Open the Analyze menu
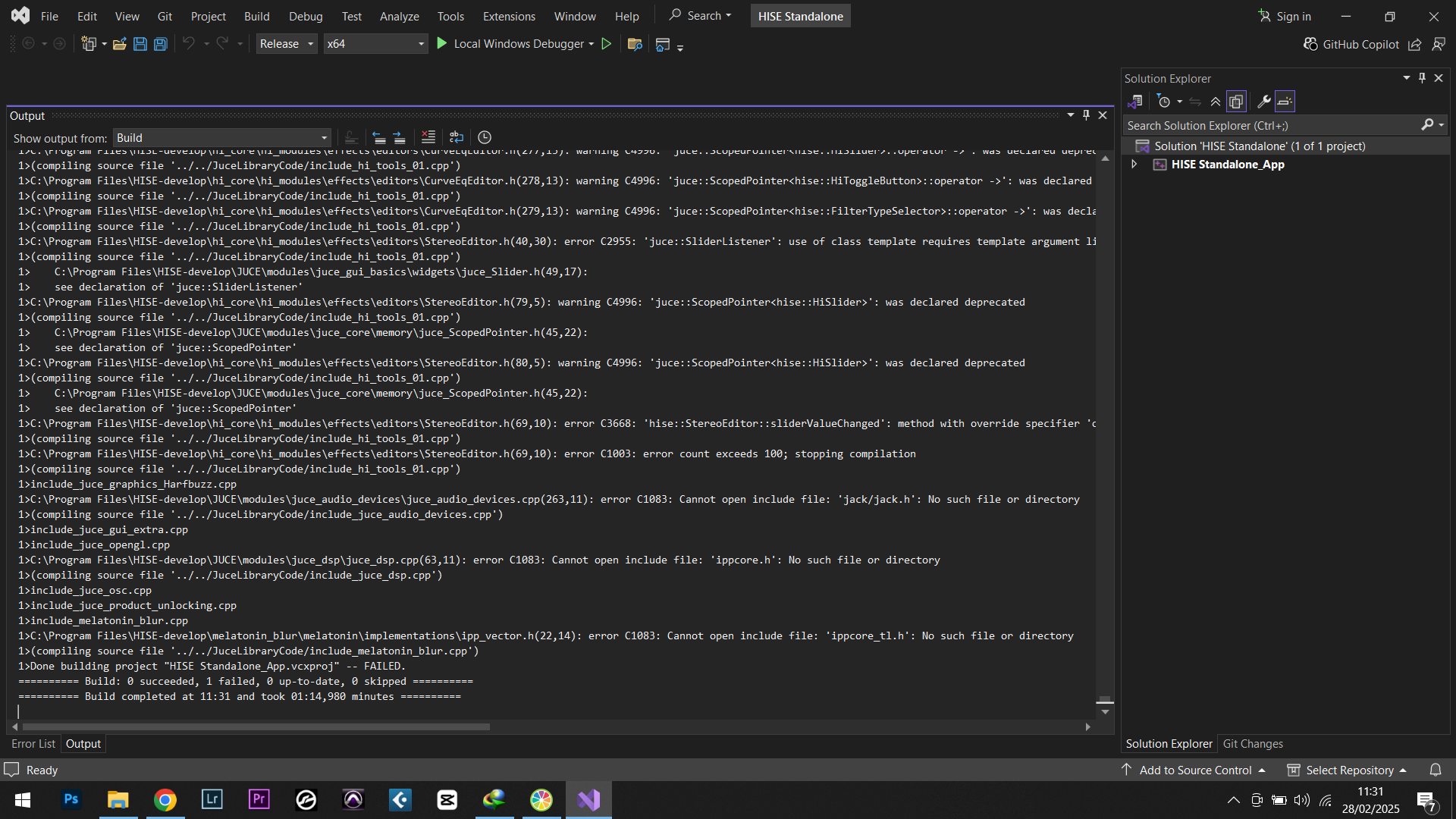Screen dimensions: 1456x819 click(x=400, y=16)
